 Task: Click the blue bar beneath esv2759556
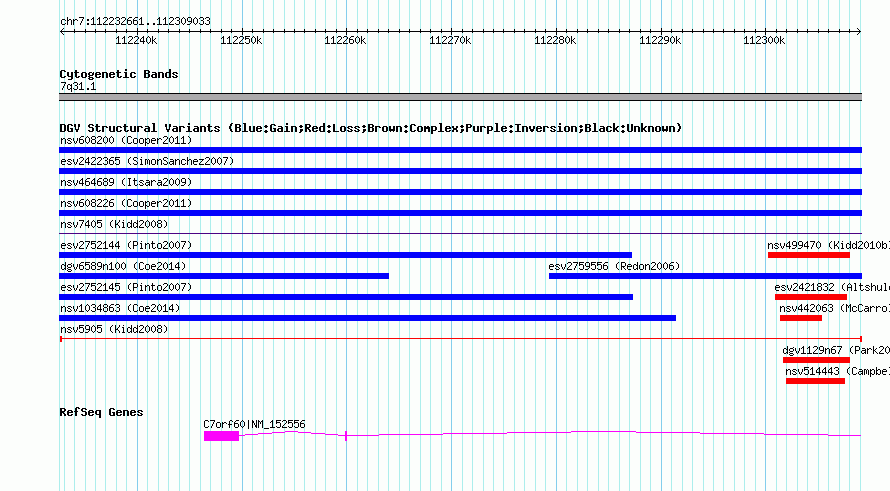point(706,276)
